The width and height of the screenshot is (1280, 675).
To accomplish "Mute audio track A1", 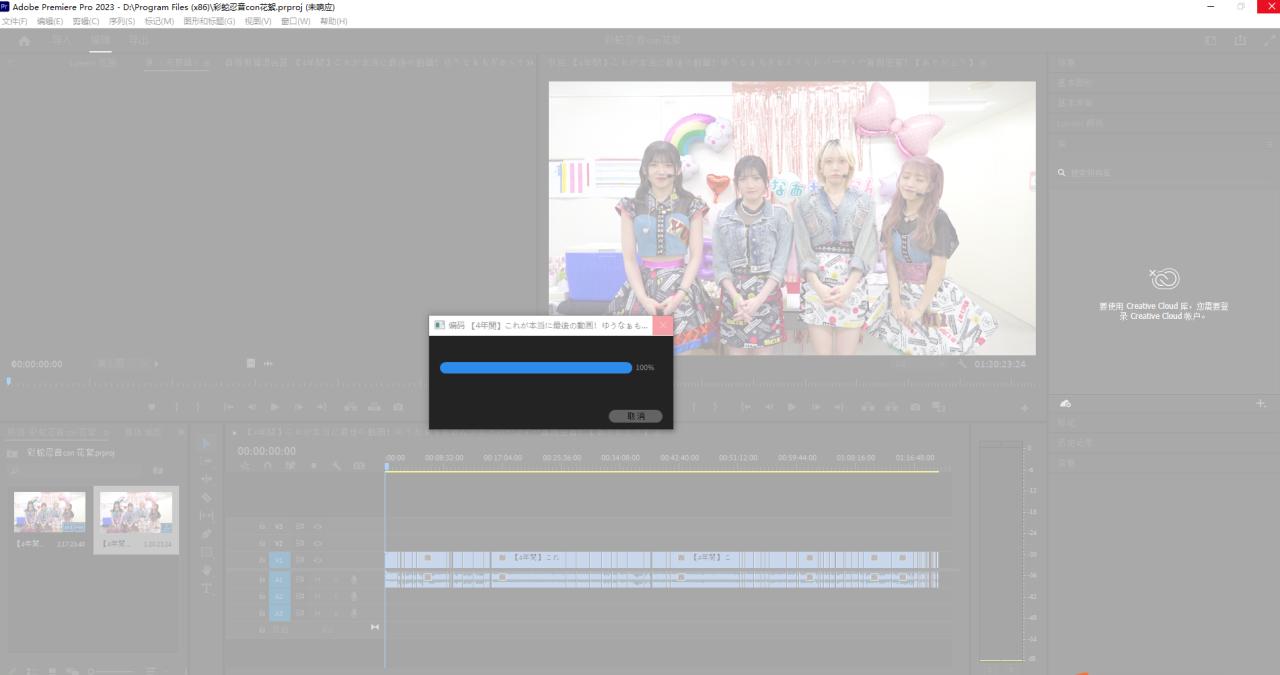I will click(x=318, y=579).
